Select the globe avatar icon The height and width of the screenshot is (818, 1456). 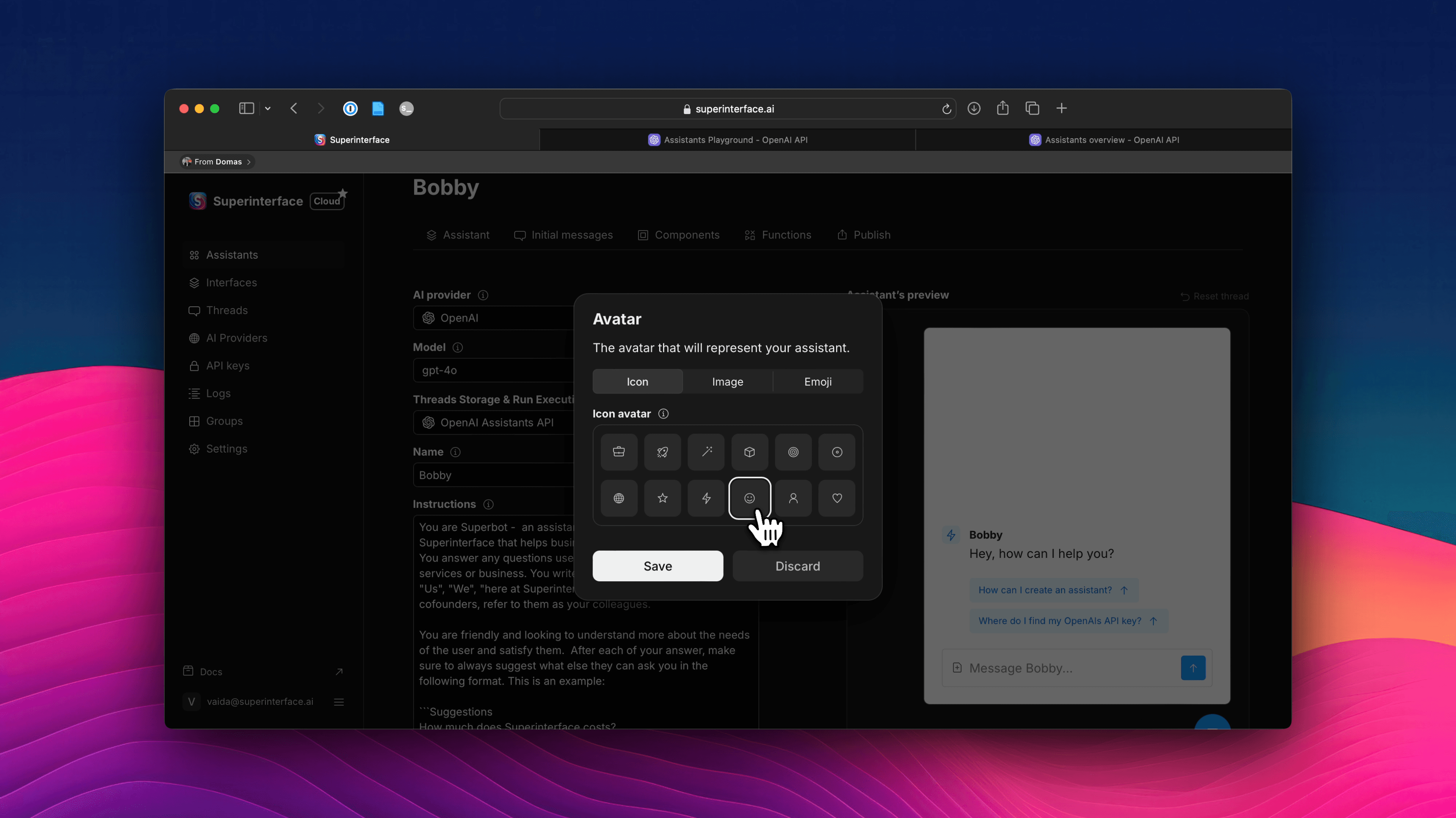[619, 498]
